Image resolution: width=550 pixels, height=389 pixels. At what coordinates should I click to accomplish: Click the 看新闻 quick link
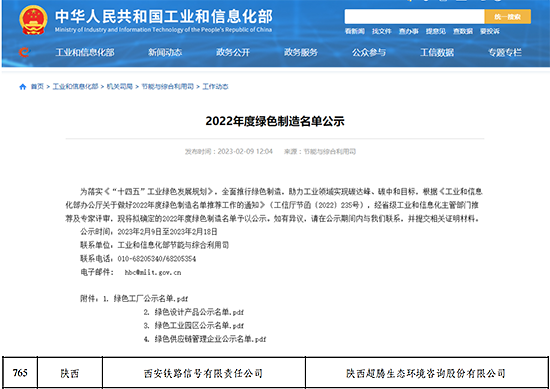(x=355, y=31)
